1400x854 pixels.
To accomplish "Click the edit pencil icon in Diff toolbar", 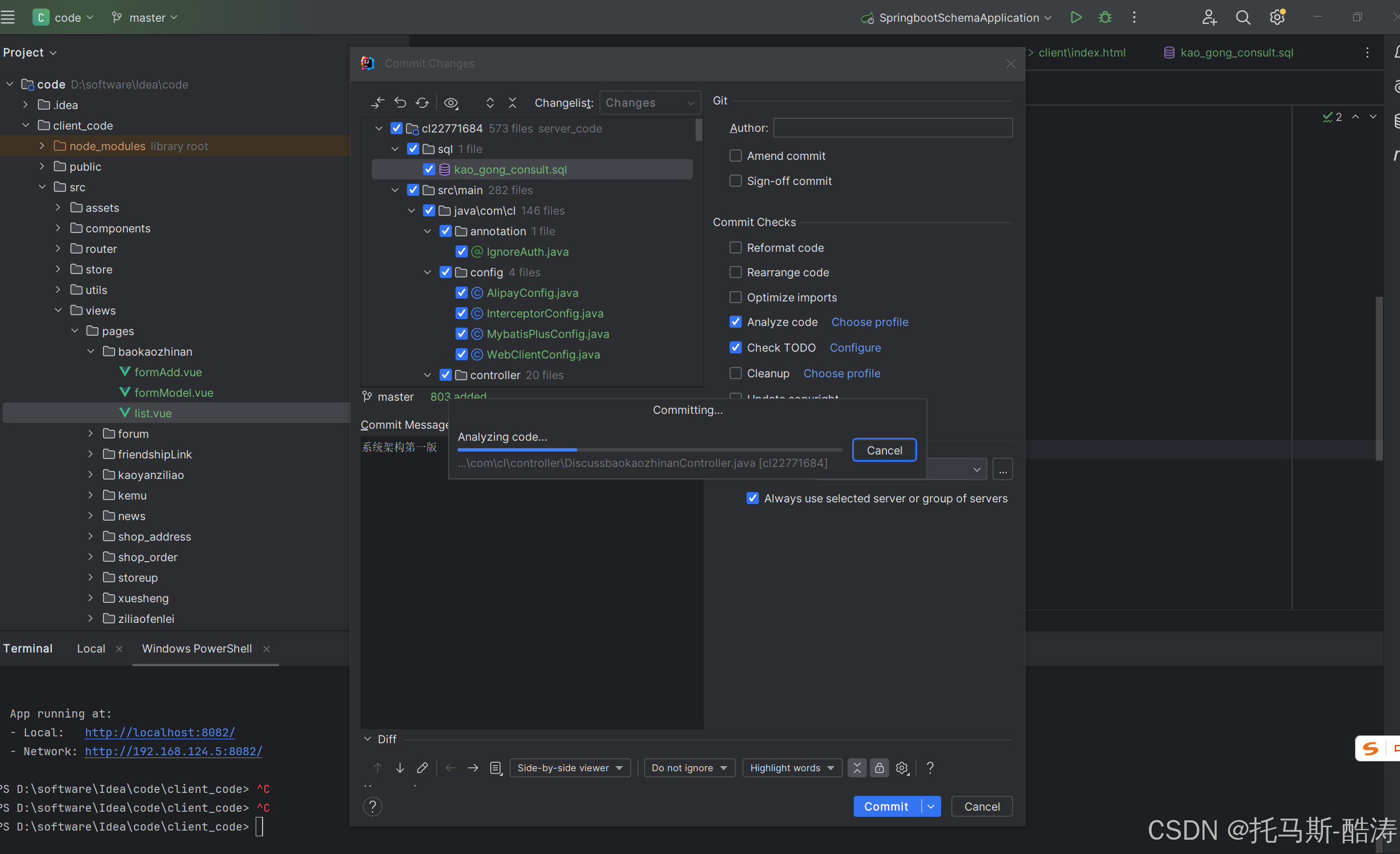I will [422, 768].
